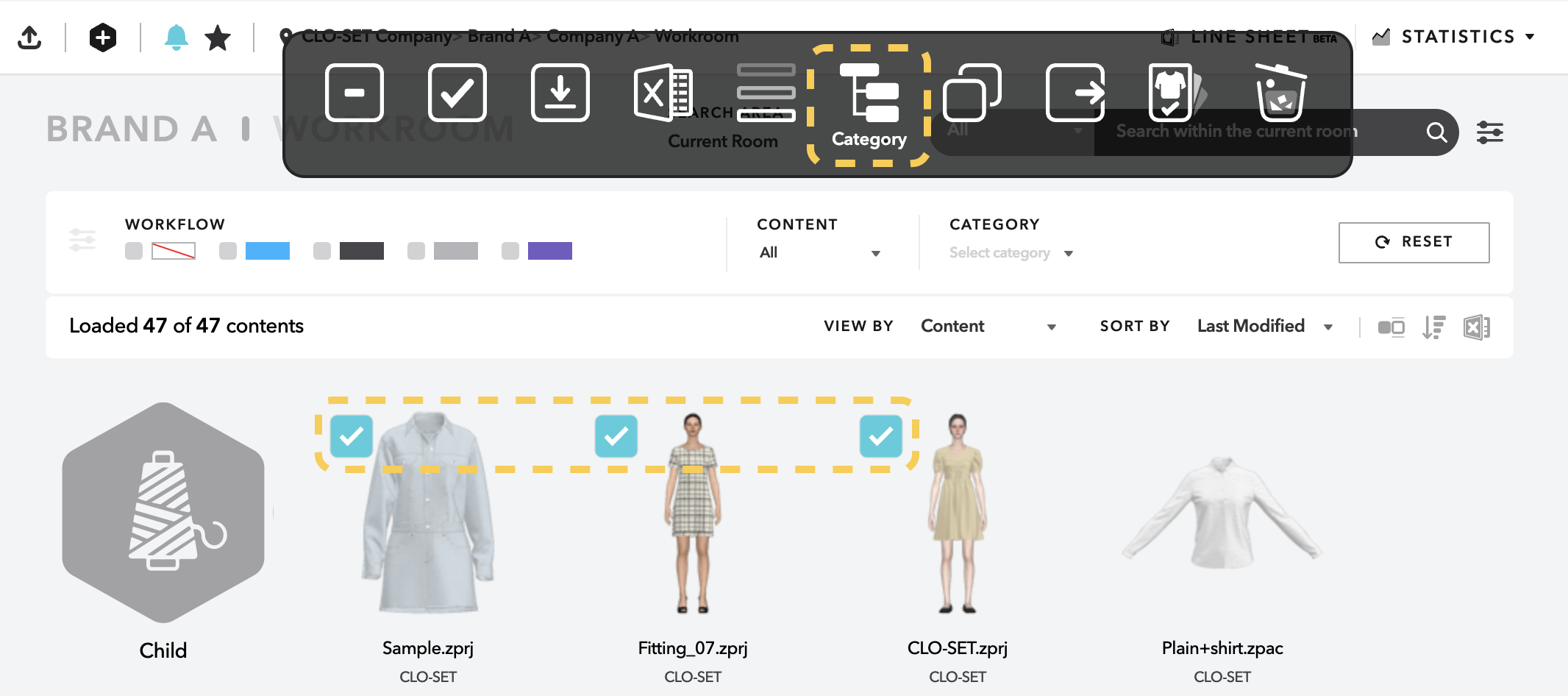Click the Plain+shirt.zpac file name
The height and width of the screenshot is (696, 1568).
coord(1222,648)
